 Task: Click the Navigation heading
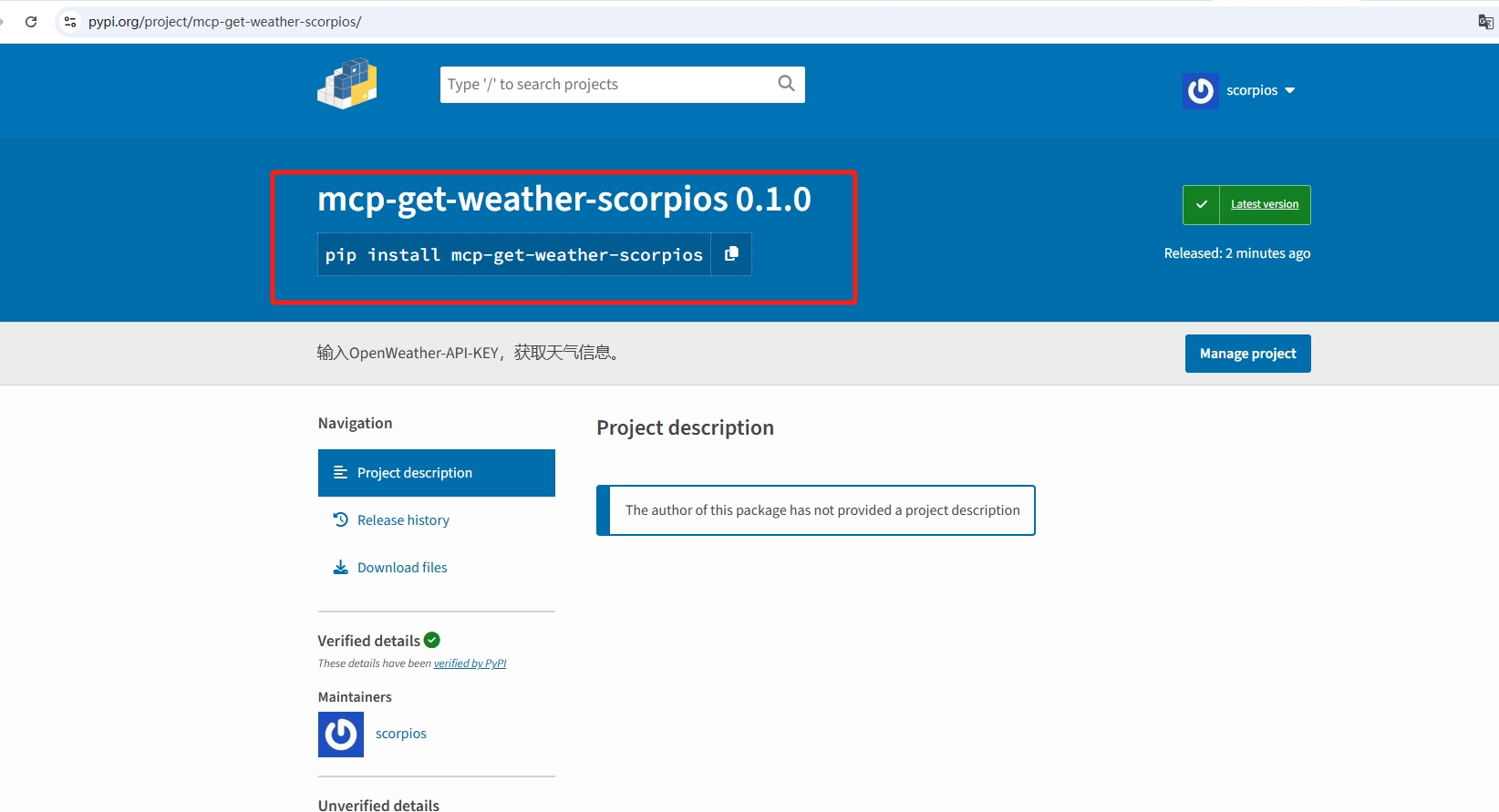tap(355, 423)
